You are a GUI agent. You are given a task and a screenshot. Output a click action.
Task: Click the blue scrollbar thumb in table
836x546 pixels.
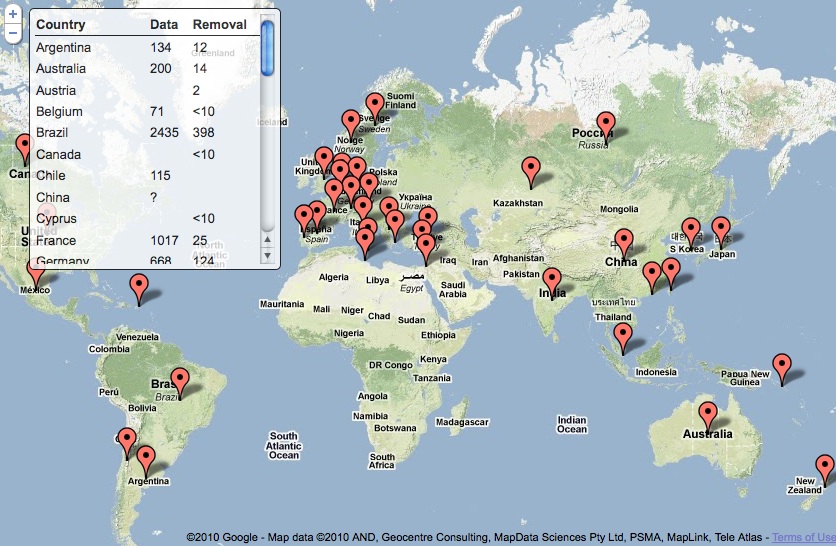(267, 46)
